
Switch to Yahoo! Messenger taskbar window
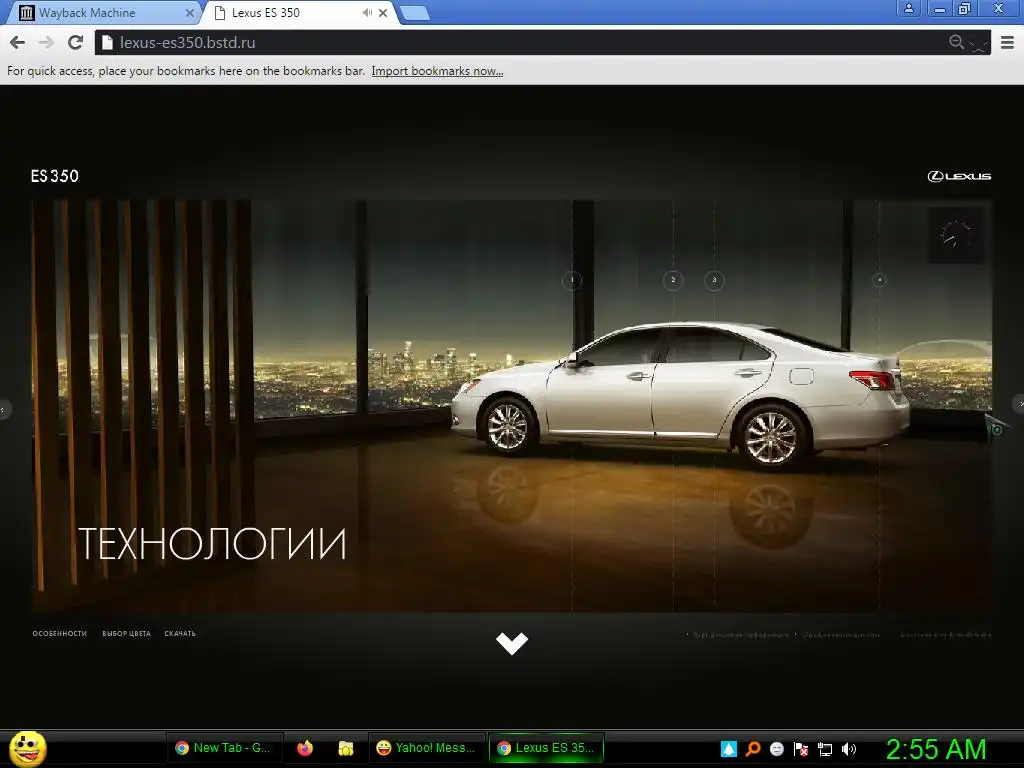point(426,748)
